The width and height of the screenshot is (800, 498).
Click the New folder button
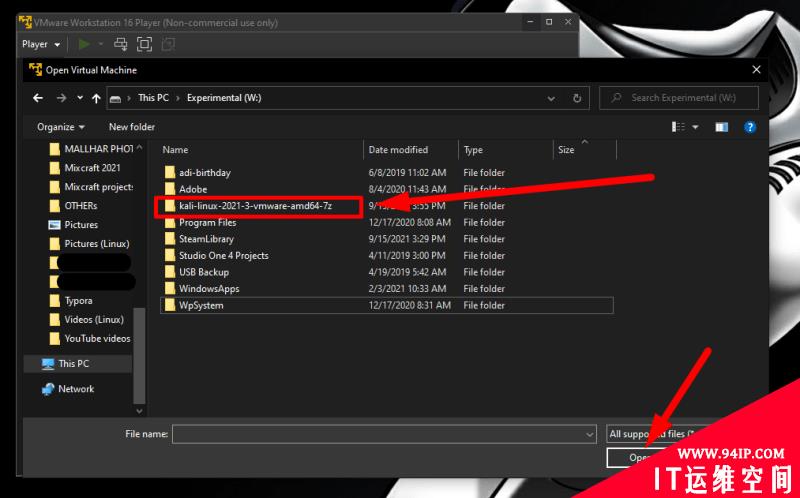pos(132,127)
